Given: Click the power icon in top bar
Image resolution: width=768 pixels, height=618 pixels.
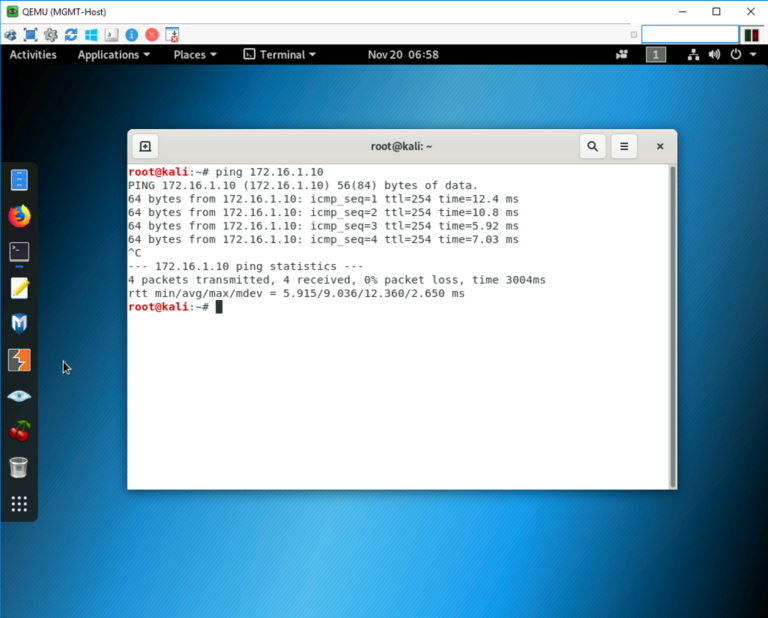Looking at the screenshot, I should (x=736, y=54).
